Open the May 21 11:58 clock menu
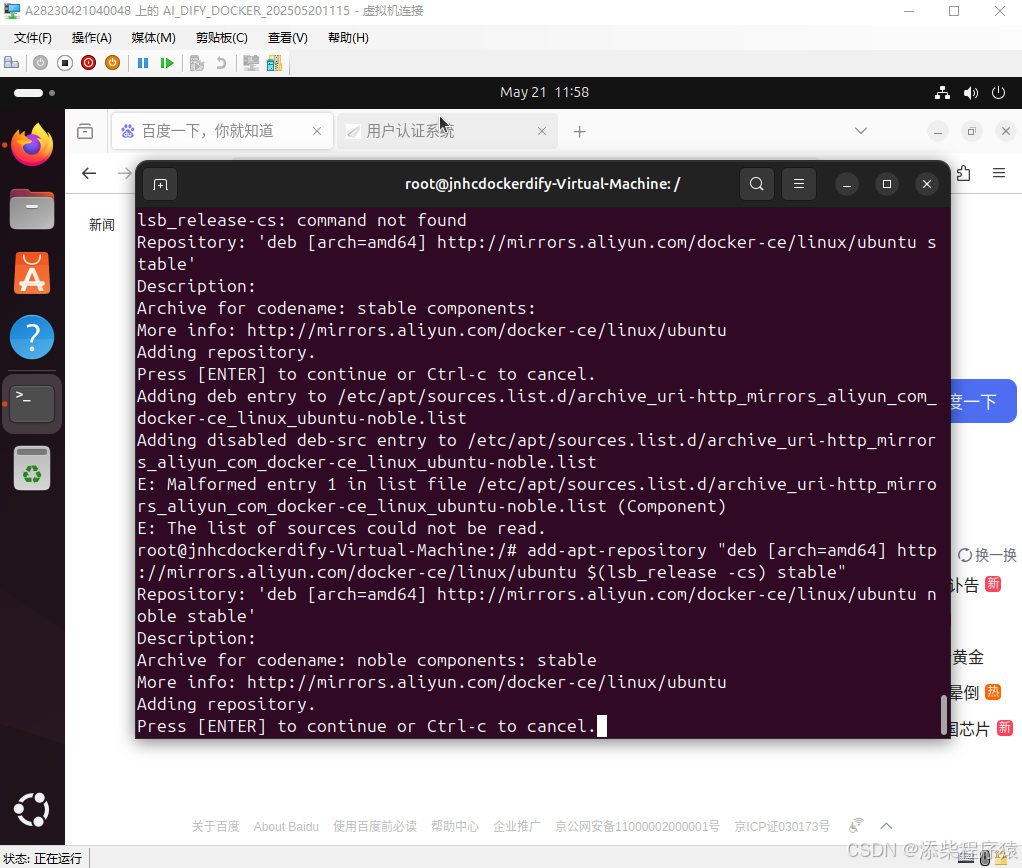 [x=544, y=93]
